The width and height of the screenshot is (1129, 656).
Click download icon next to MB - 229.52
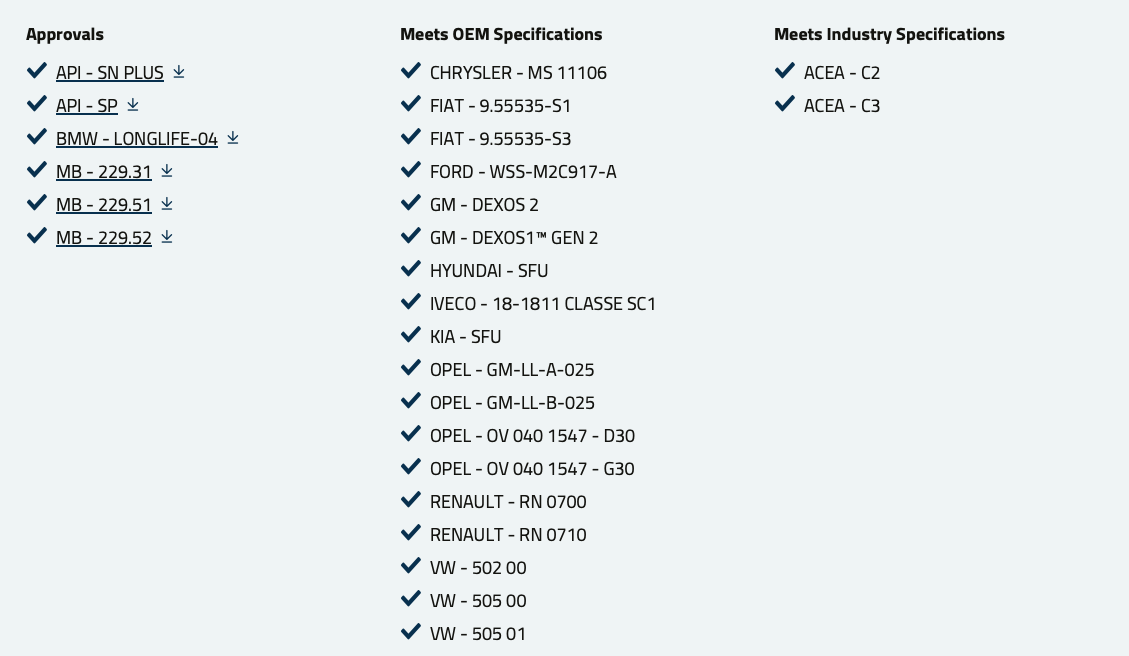pos(167,237)
